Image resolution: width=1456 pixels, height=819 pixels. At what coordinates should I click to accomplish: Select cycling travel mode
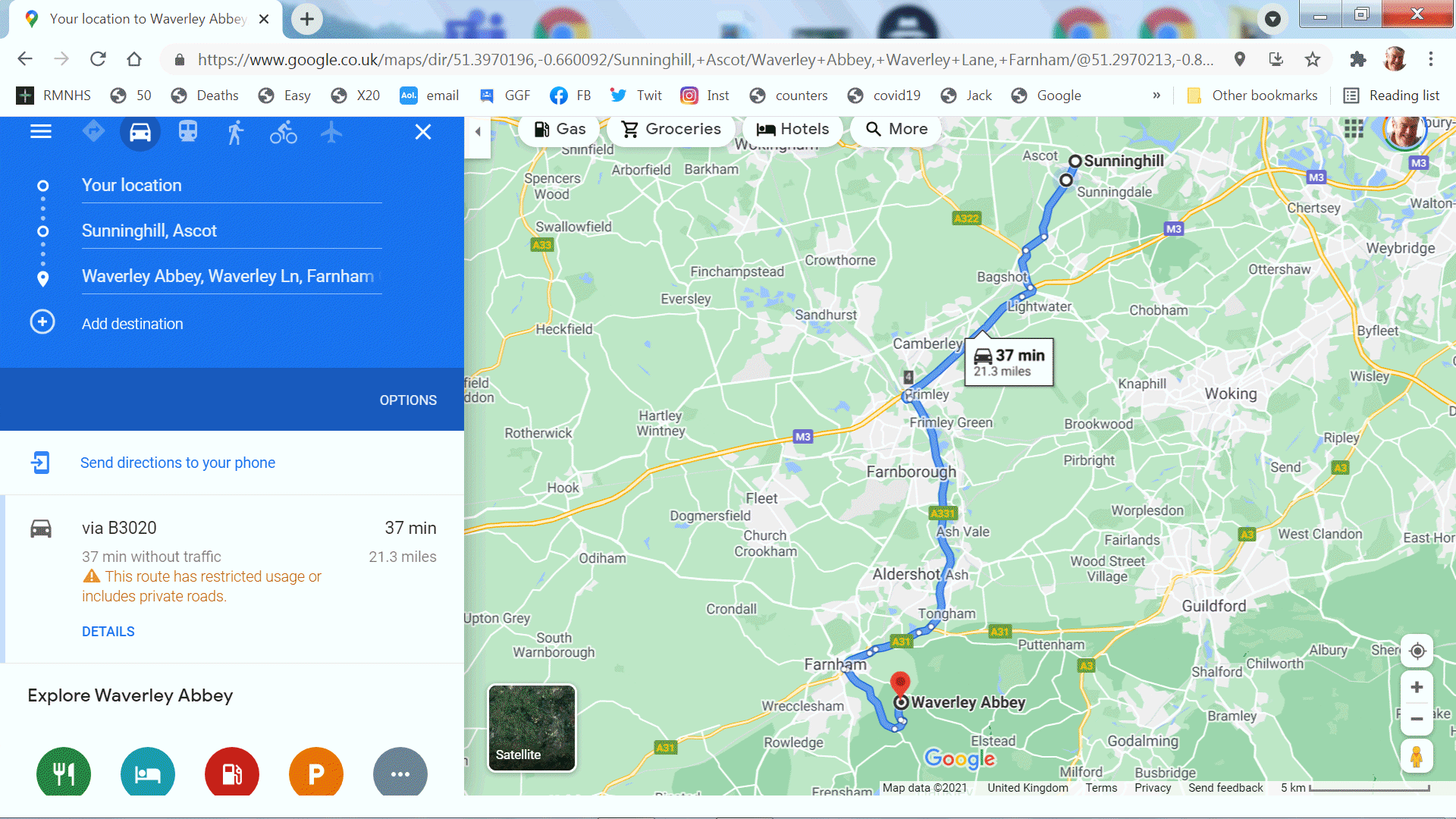tap(284, 132)
